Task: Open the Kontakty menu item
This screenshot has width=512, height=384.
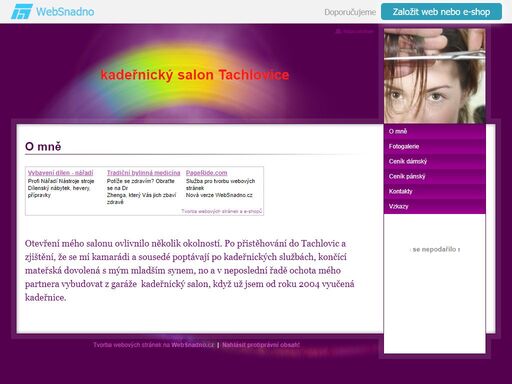Action: [435, 191]
